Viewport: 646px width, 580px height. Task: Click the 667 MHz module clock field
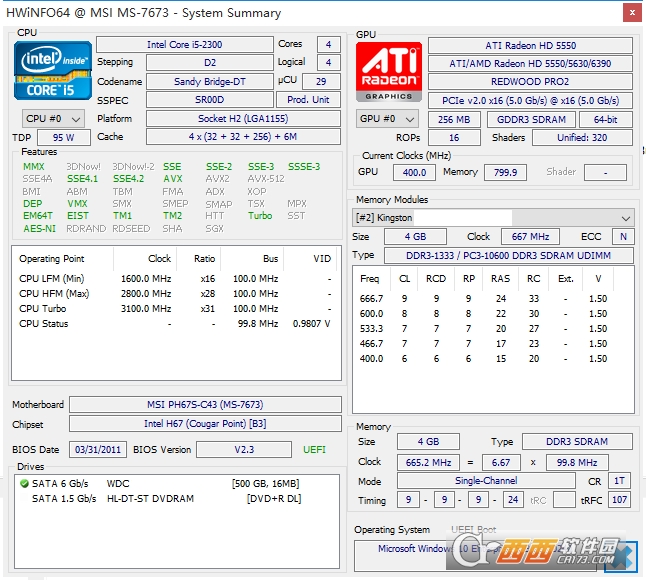tap(530, 236)
